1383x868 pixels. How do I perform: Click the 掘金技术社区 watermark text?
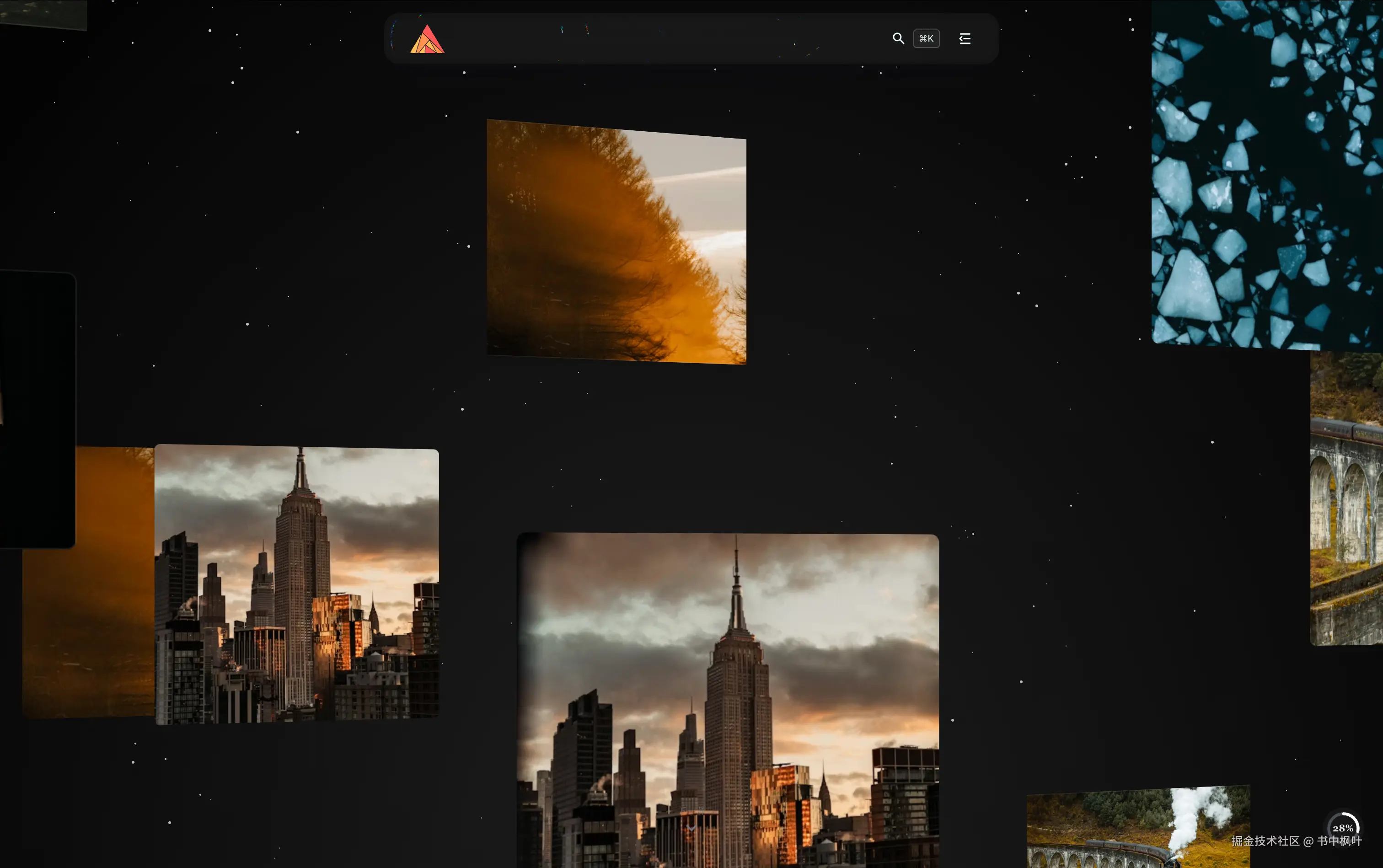pos(1265,841)
